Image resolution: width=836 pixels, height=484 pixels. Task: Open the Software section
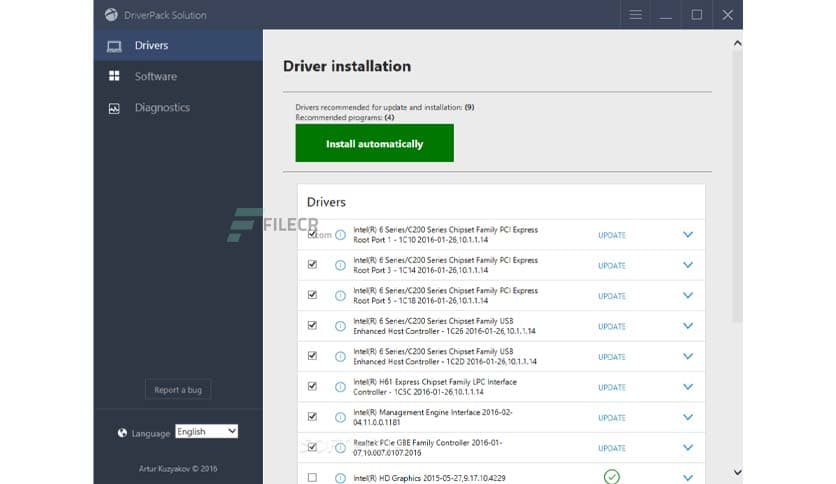(x=178, y=76)
